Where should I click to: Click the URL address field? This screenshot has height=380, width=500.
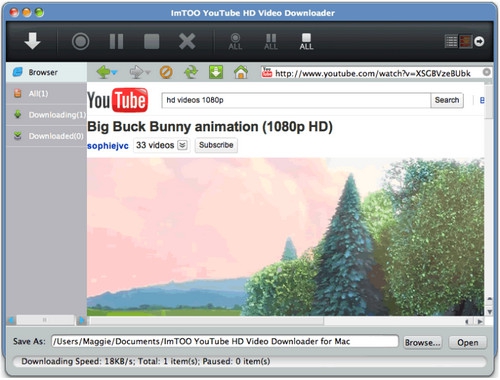click(373, 73)
